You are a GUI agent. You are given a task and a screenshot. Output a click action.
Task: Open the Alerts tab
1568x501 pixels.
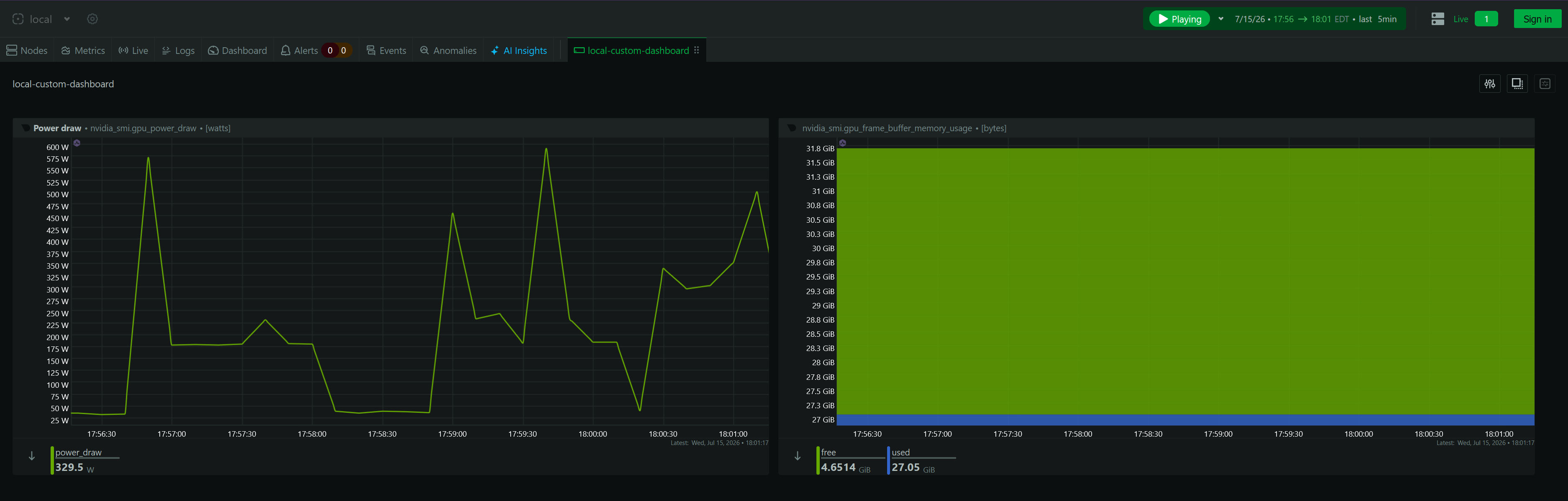click(x=299, y=51)
